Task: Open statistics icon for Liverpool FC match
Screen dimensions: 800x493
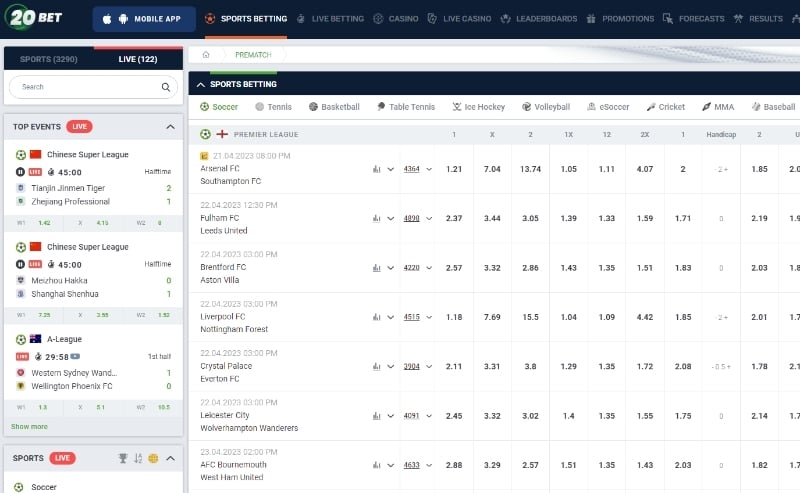Action: pos(377,317)
